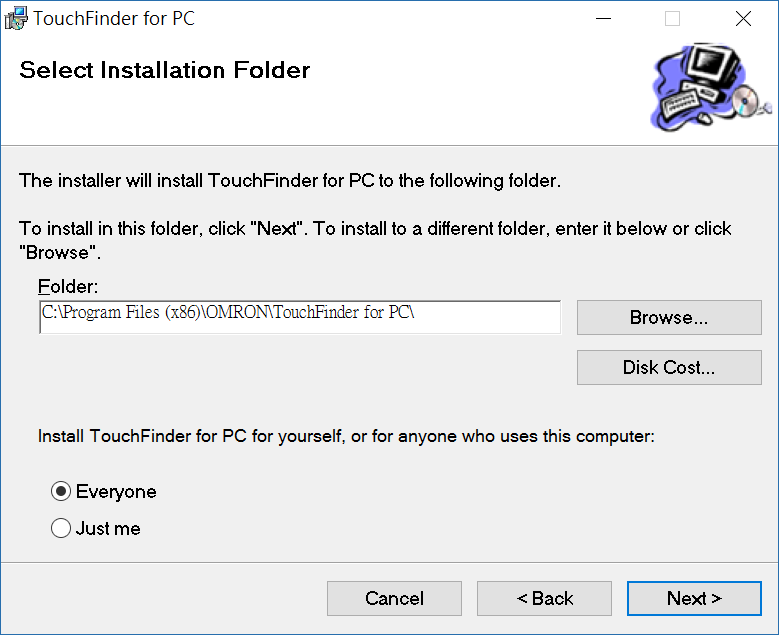779x635 pixels.
Task: Click the 'for yourself, or for anyone' prompt text
Action: 346,436
